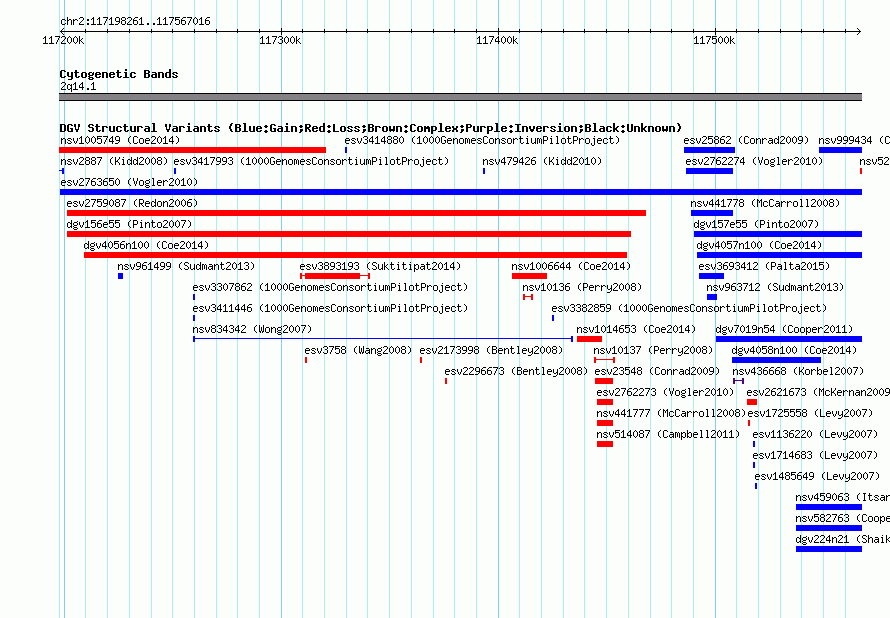Screen dimensions: 890x618
Task: Click nsv963712 (Sudmant2013) label
Action: click(775, 287)
